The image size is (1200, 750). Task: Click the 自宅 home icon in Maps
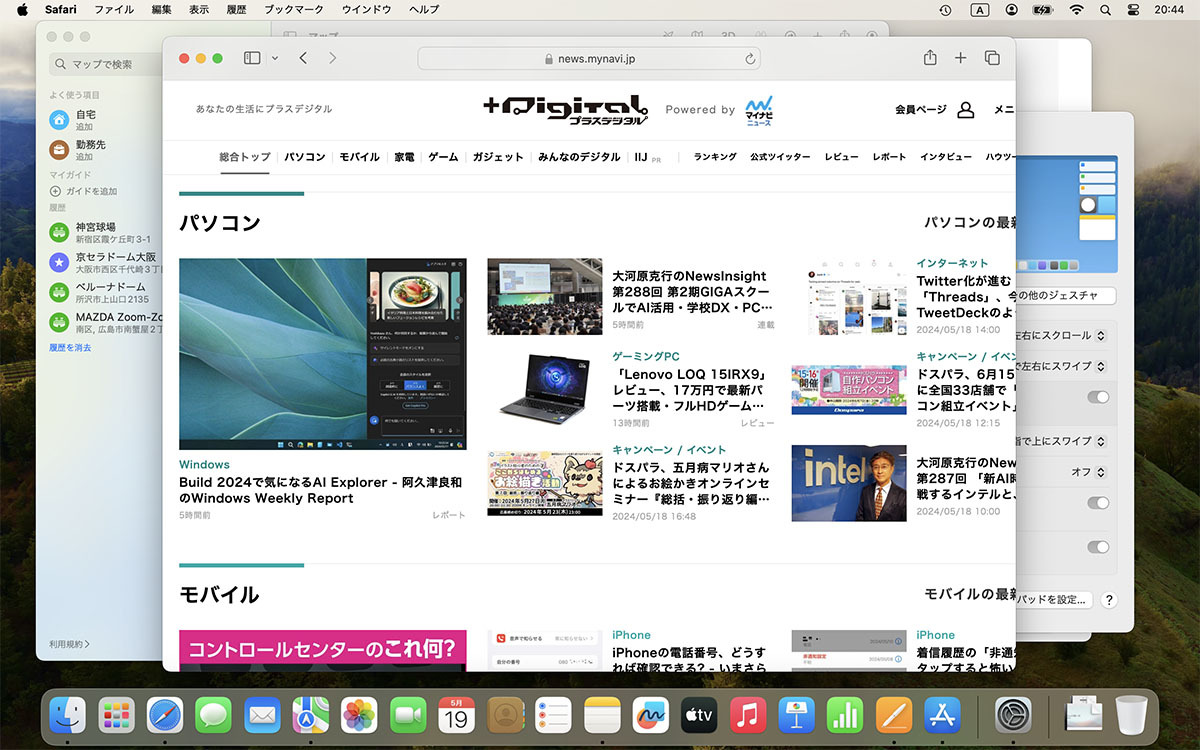point(59,120)
